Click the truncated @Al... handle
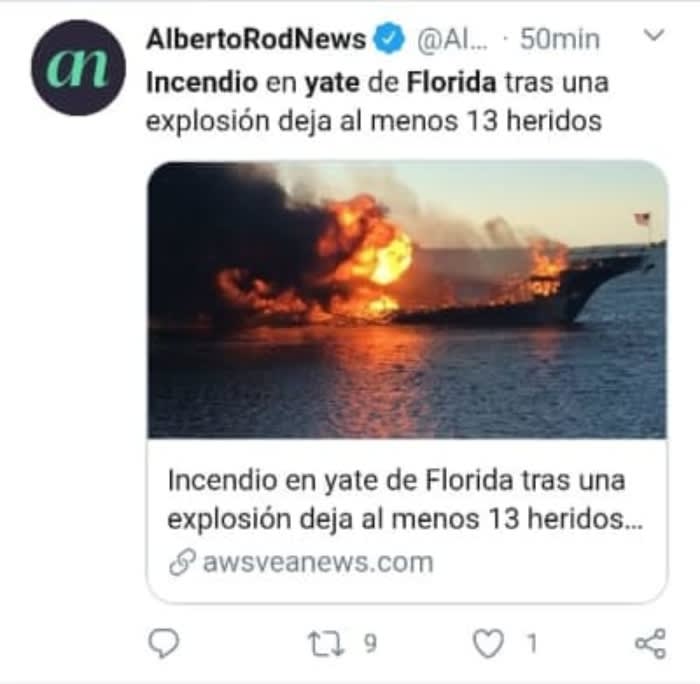The image size is (700, 684). [x=452, y=39]
